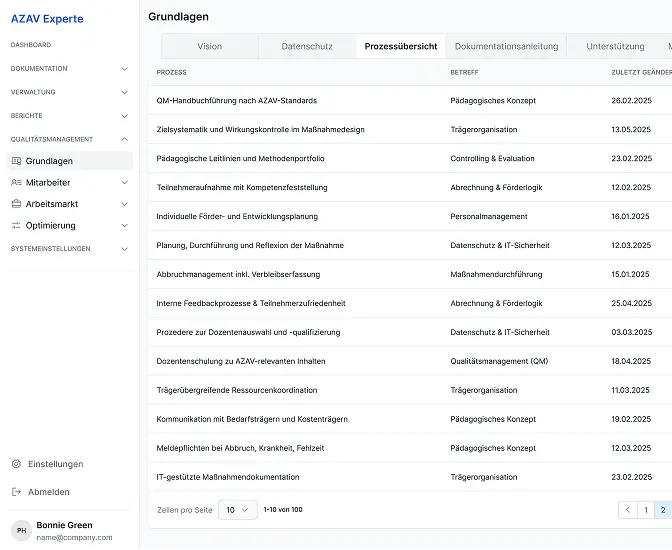Go to previous page arrow
672x550 pixels.
[x=628, y=510]
